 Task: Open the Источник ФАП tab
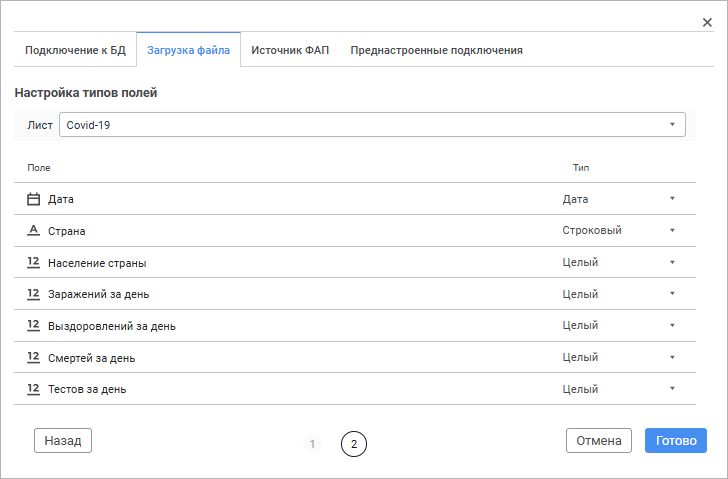[x=290, y=50]
